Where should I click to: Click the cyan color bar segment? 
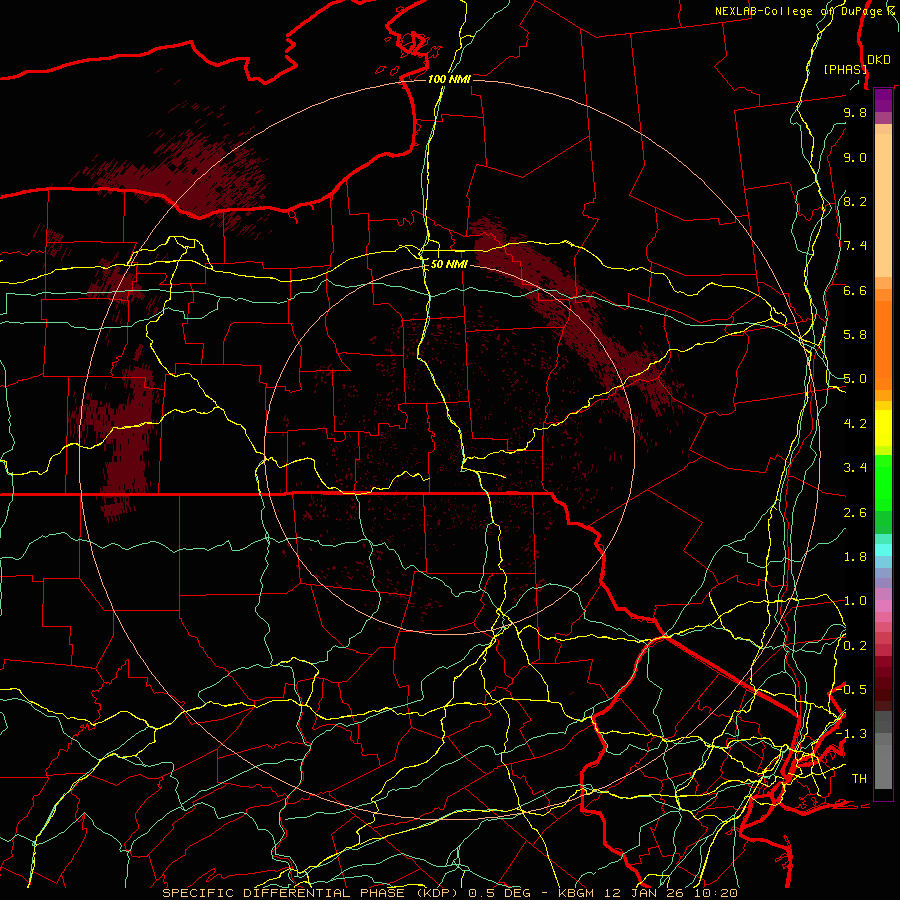point(883,550)
